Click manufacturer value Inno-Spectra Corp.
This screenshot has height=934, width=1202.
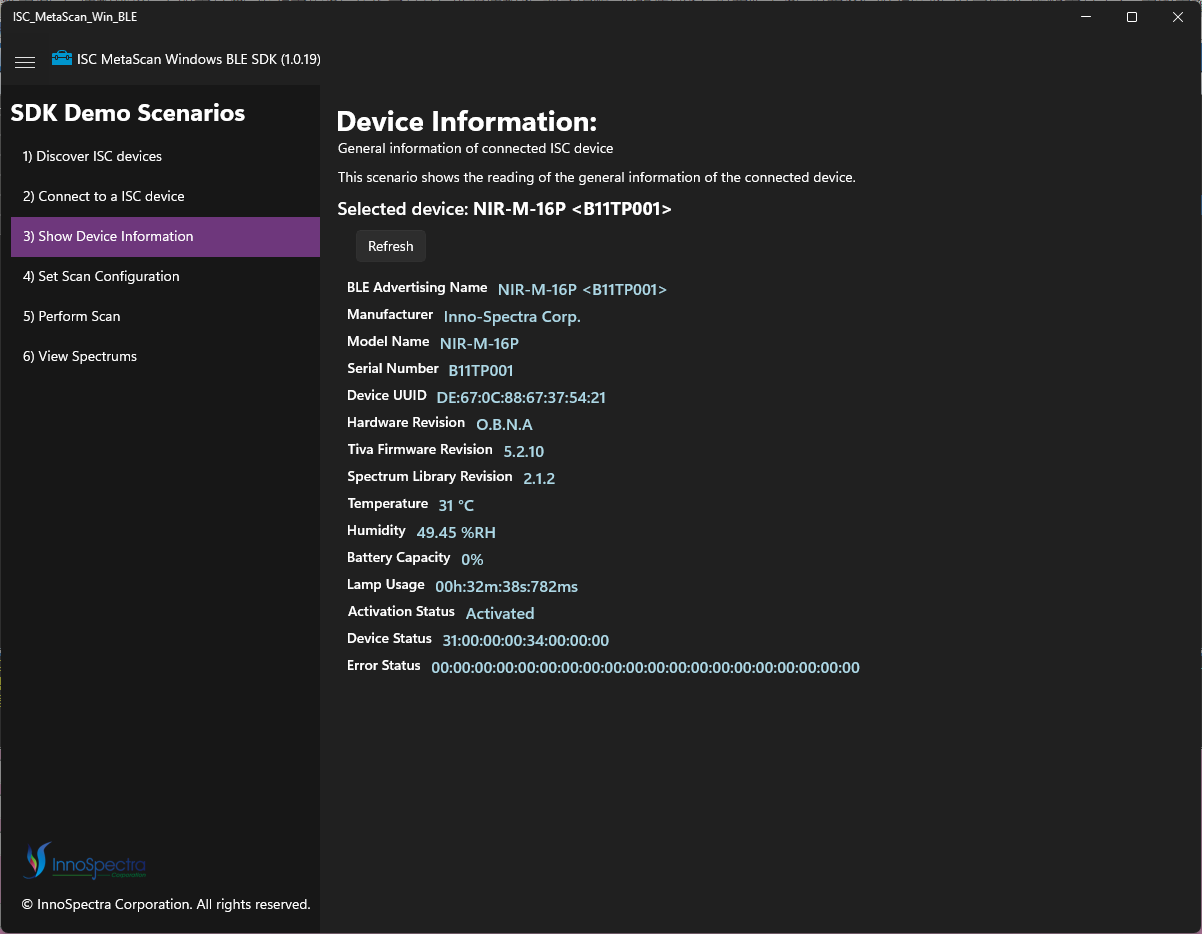point(512,317)
